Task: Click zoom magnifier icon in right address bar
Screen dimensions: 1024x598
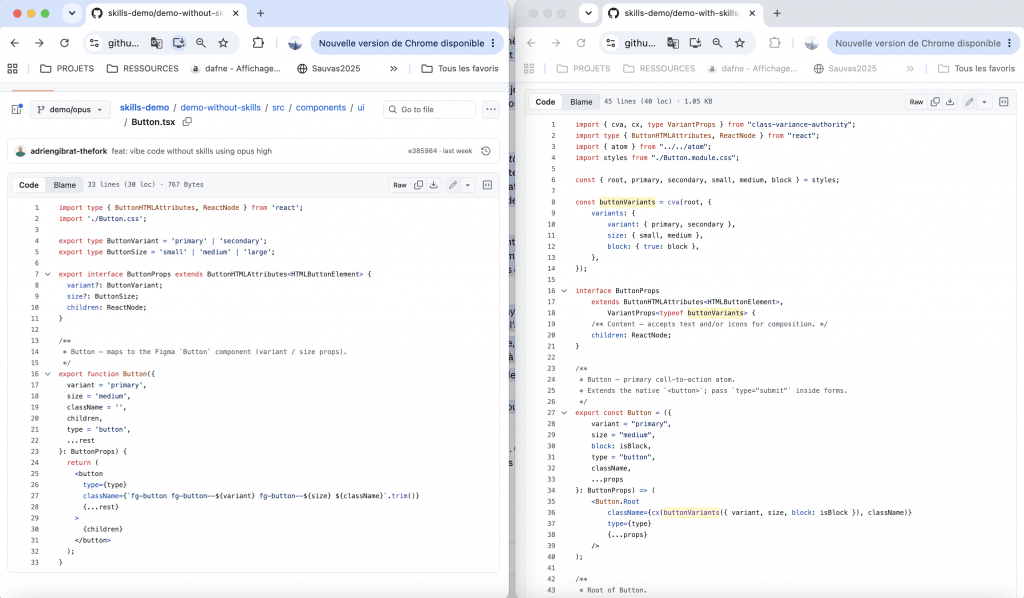Action: (x=718, y=43)
